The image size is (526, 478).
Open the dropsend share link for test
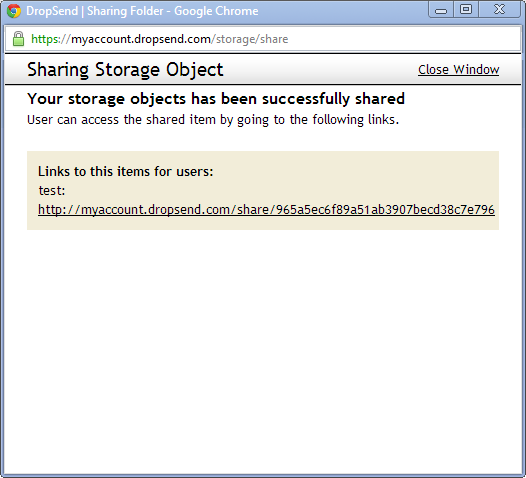pos(266,210)
